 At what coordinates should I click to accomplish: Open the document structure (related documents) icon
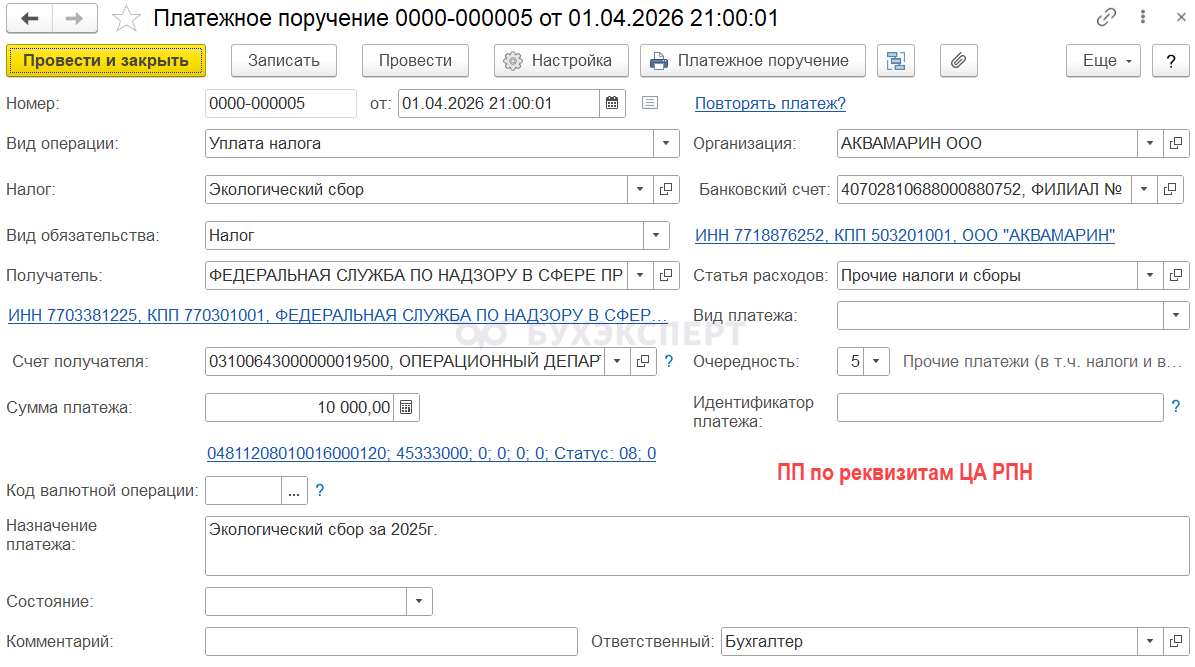895,61
